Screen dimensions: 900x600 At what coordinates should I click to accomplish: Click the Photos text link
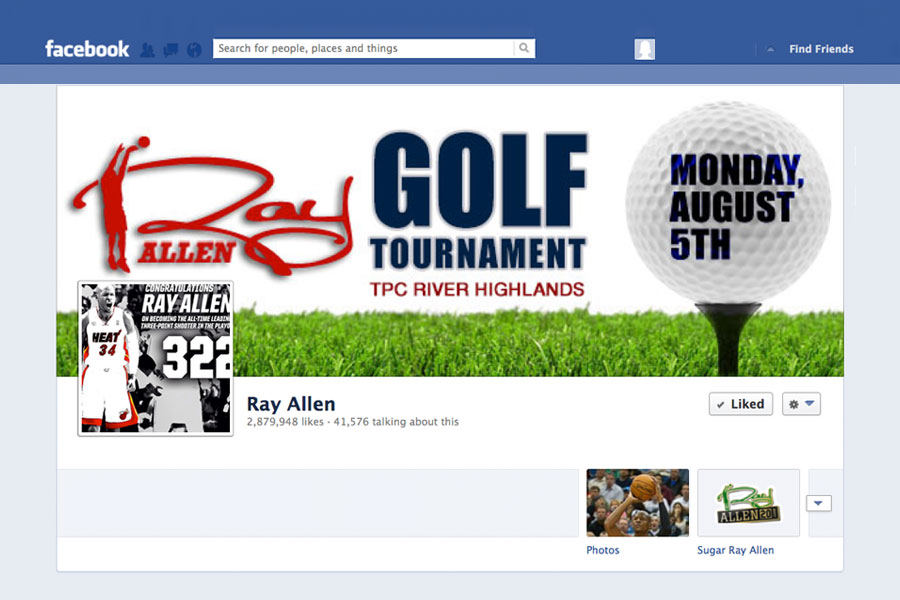(x=603, y=550)
